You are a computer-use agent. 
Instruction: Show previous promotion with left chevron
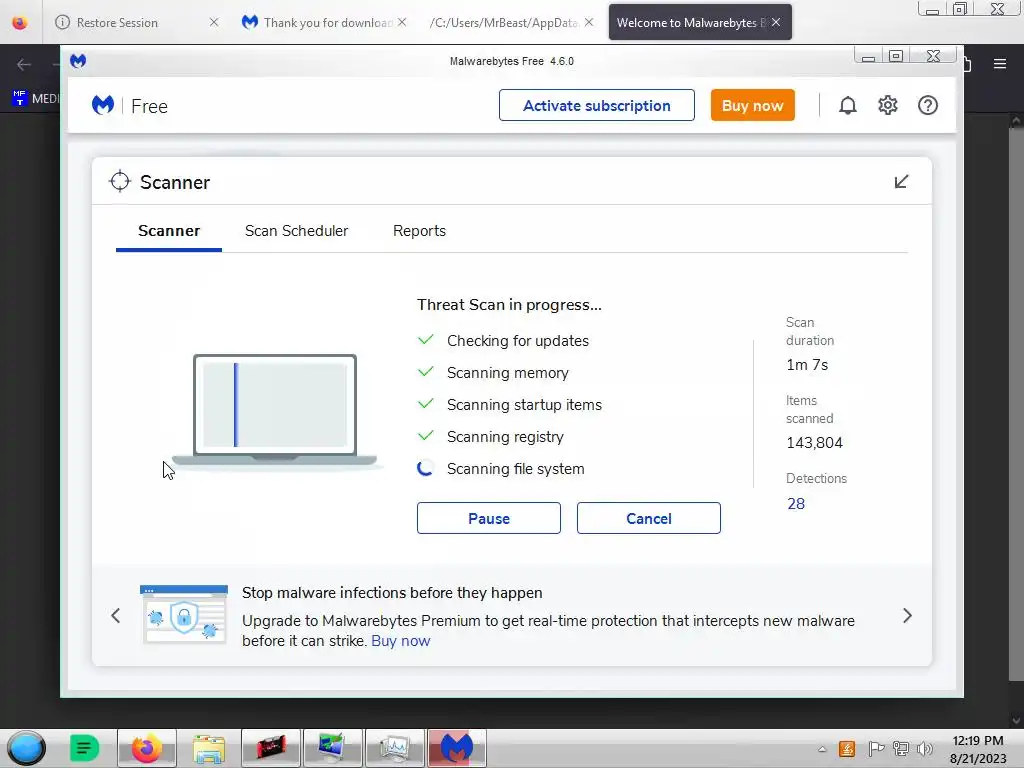116,616
